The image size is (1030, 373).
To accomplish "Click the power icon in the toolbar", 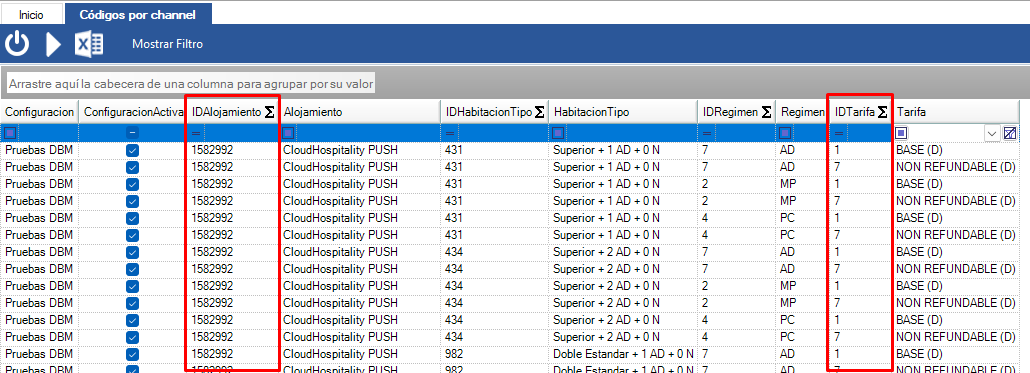I will (x=18, y=44).
